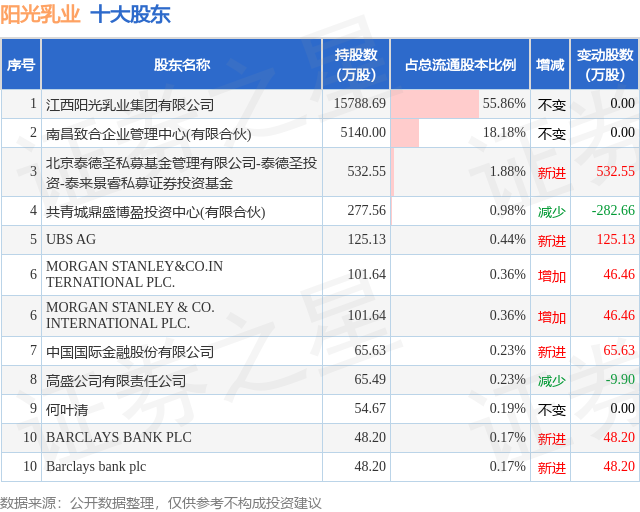Screen dimensions: 640x512
Task: Click shareholder 中国国际金融股份有限公司
Action: (130, 352)
